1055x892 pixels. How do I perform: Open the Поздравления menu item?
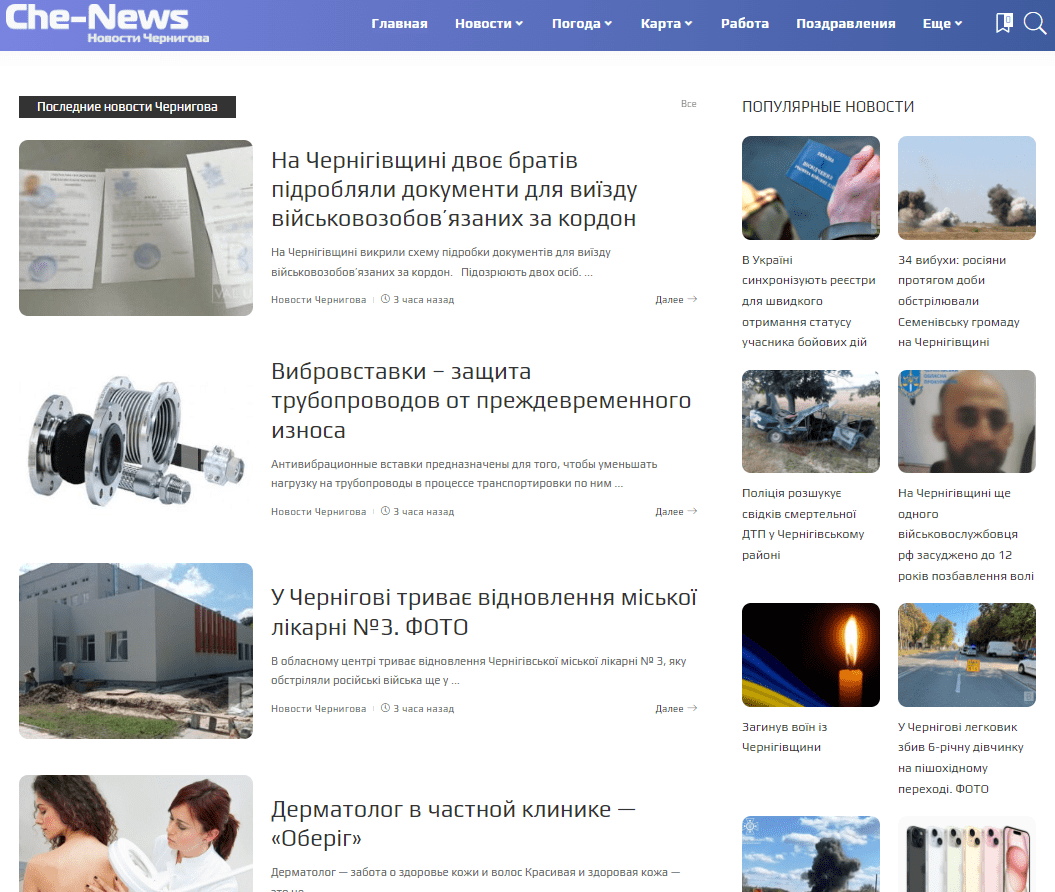(846, 24)
